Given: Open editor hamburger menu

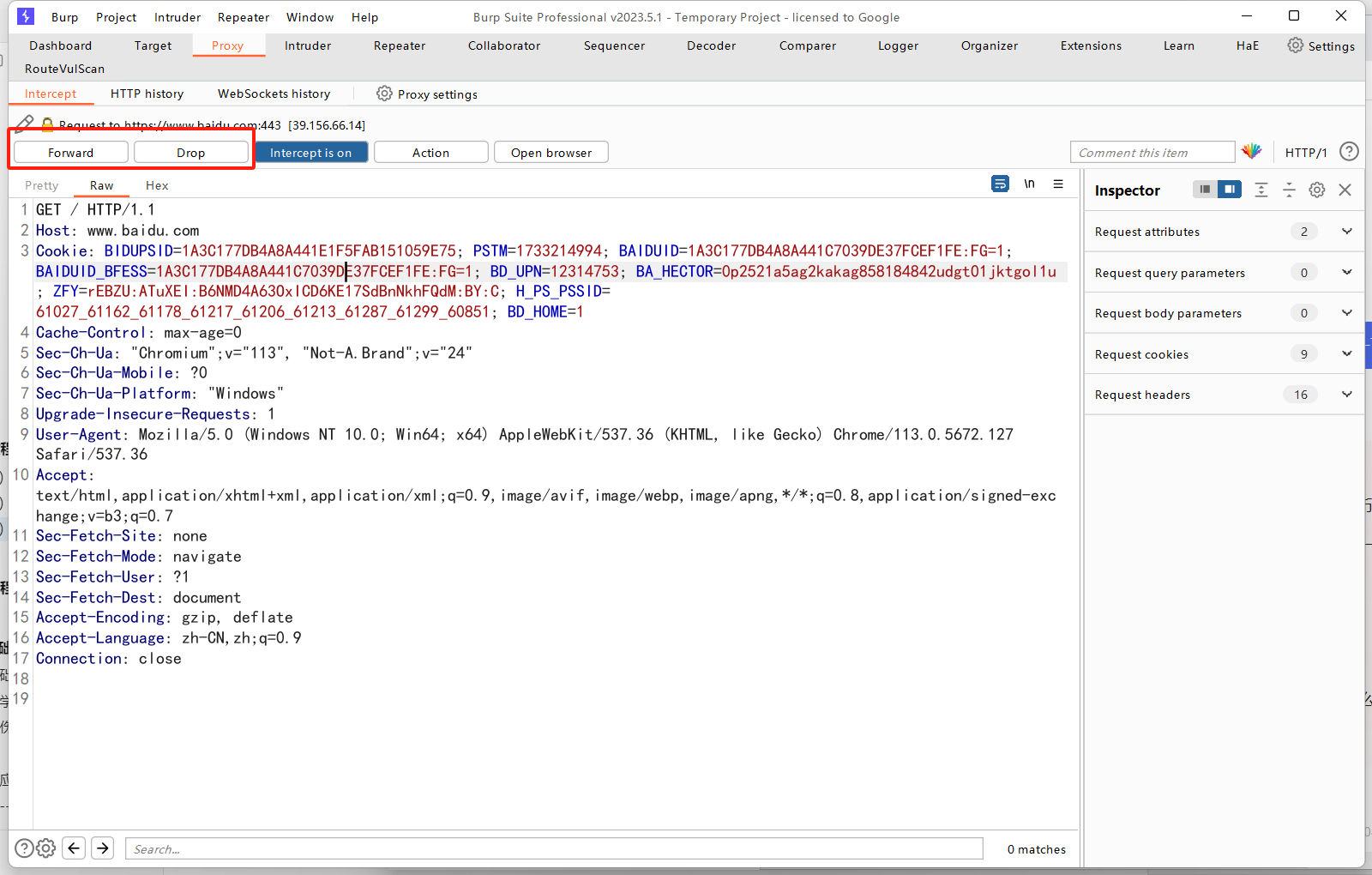Looking at the screenshot, I should click(x=1058, y=184).
